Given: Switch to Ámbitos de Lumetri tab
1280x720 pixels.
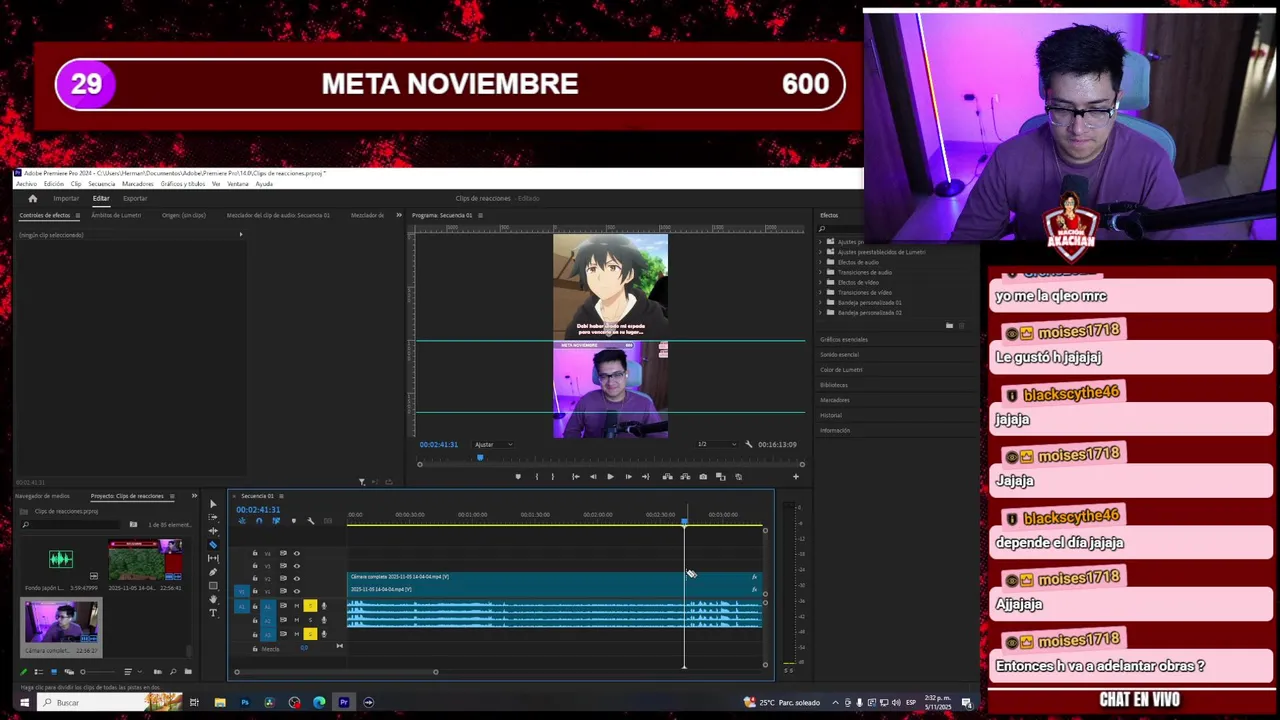Looking at the screenshot, I should [x=116, y=215].
